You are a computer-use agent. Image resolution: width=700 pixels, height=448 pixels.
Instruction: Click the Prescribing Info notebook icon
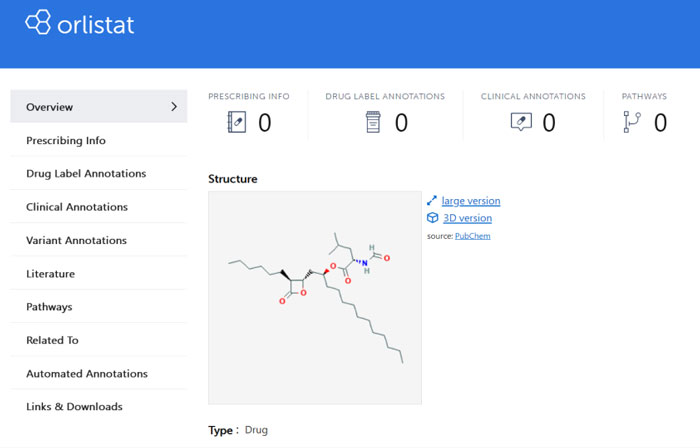237,122
